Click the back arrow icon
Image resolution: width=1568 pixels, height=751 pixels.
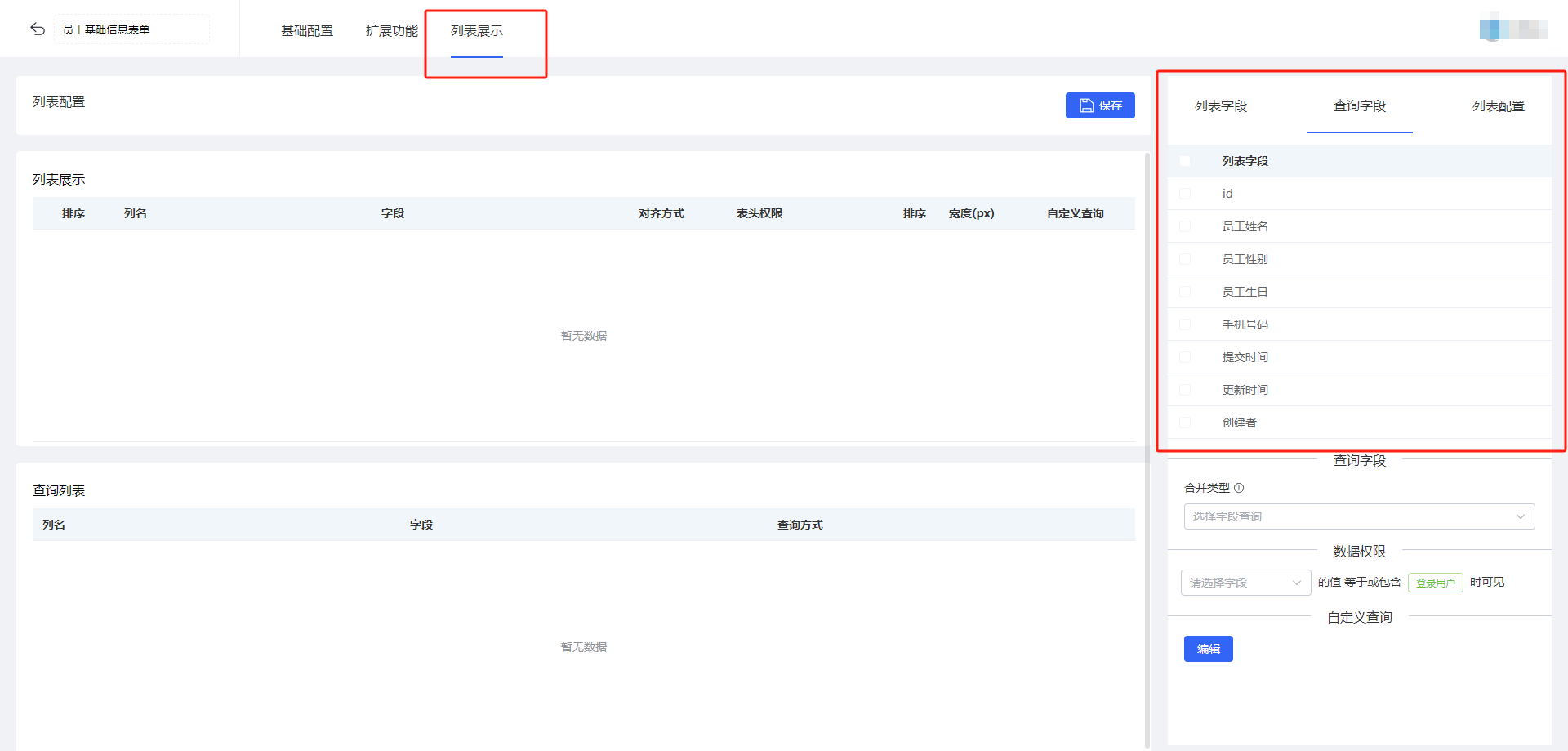tap(38, 29)
